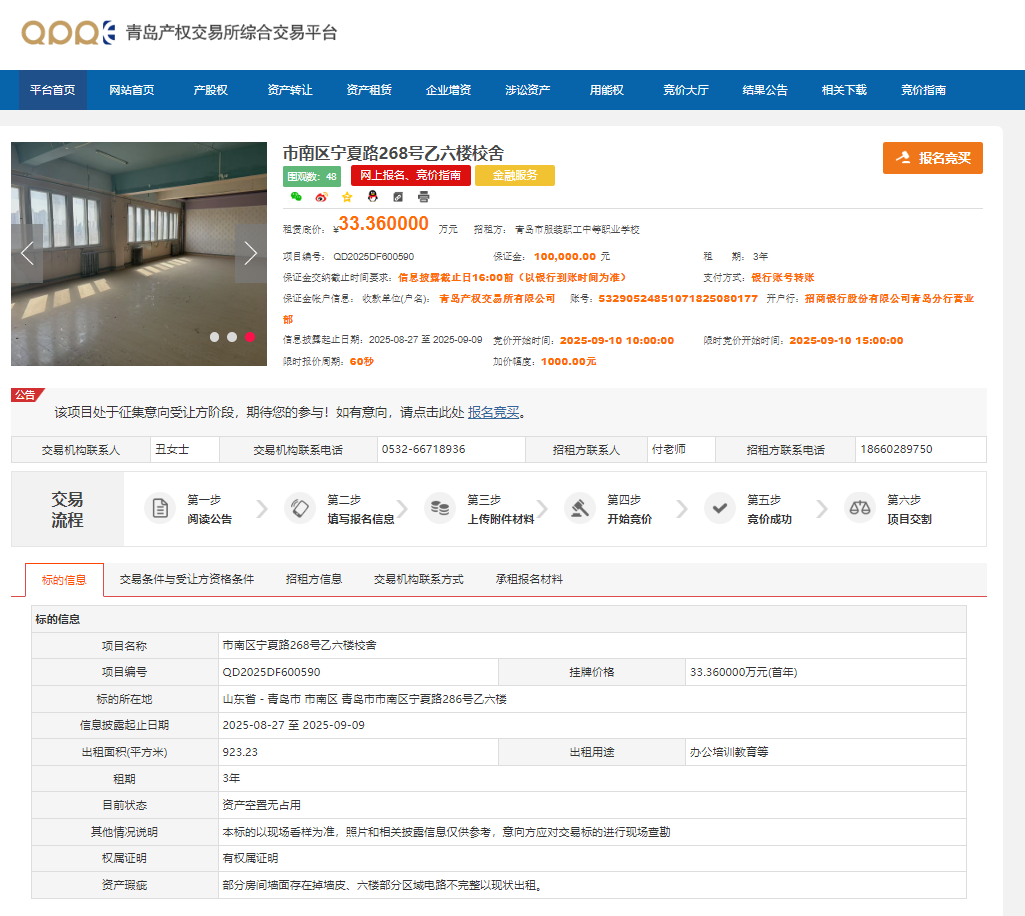
Task: Click the 上传附件材料 step icon
Action: (x=440, y=508)
